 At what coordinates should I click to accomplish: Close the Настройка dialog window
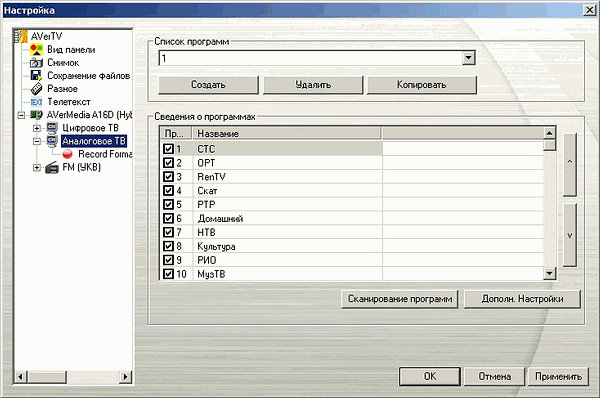590,10
